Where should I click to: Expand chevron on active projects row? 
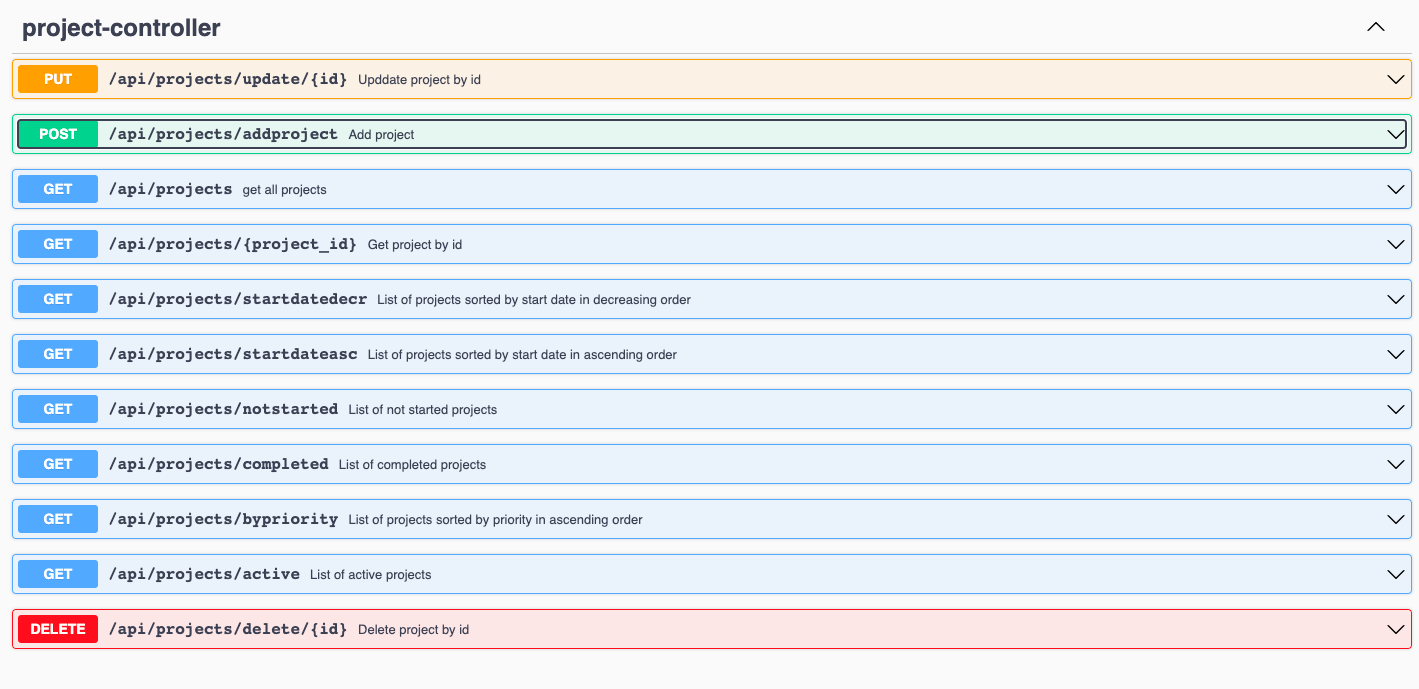[1396, 574]
